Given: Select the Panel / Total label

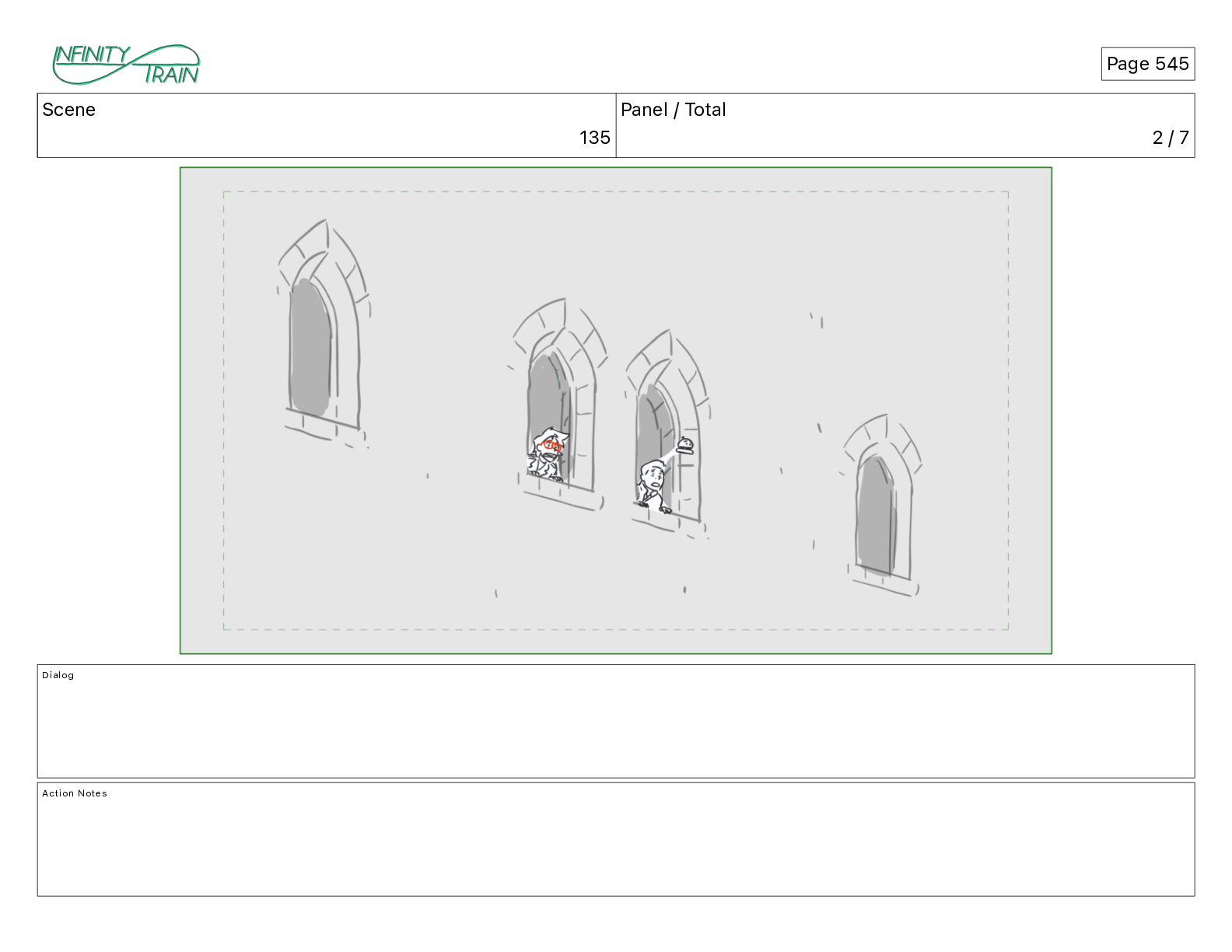Looking at the screenshot, I should (x=673, y=110).
